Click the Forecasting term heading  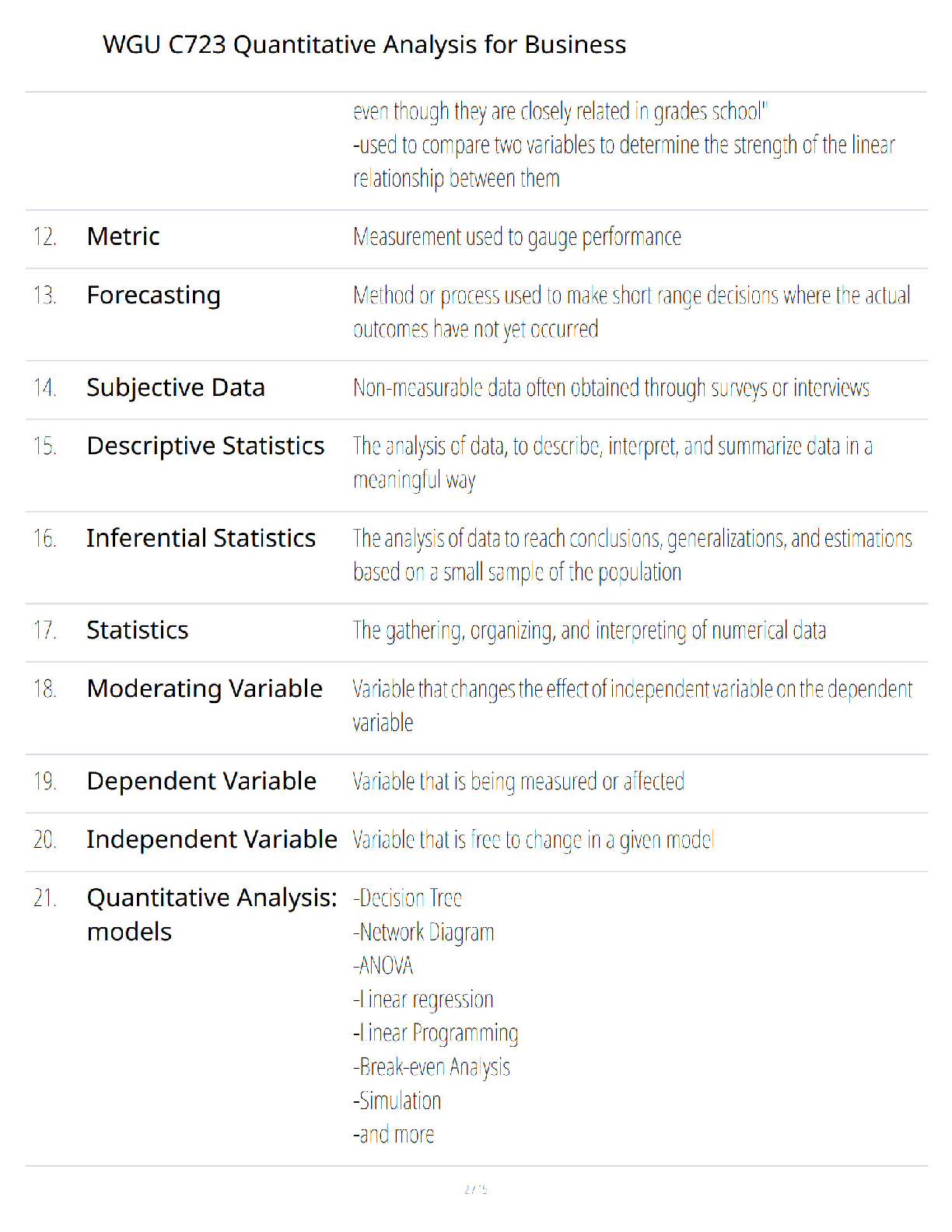tap(154, 296)
